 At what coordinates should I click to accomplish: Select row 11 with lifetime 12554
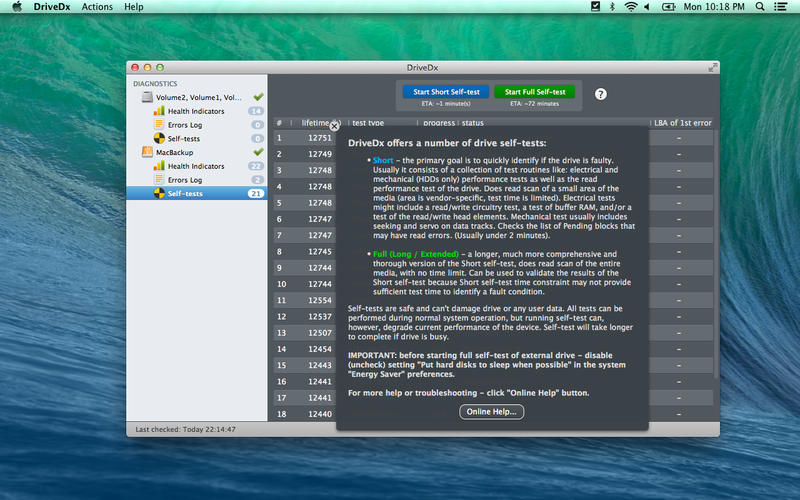pyautogui.click(x=305, y=301)
